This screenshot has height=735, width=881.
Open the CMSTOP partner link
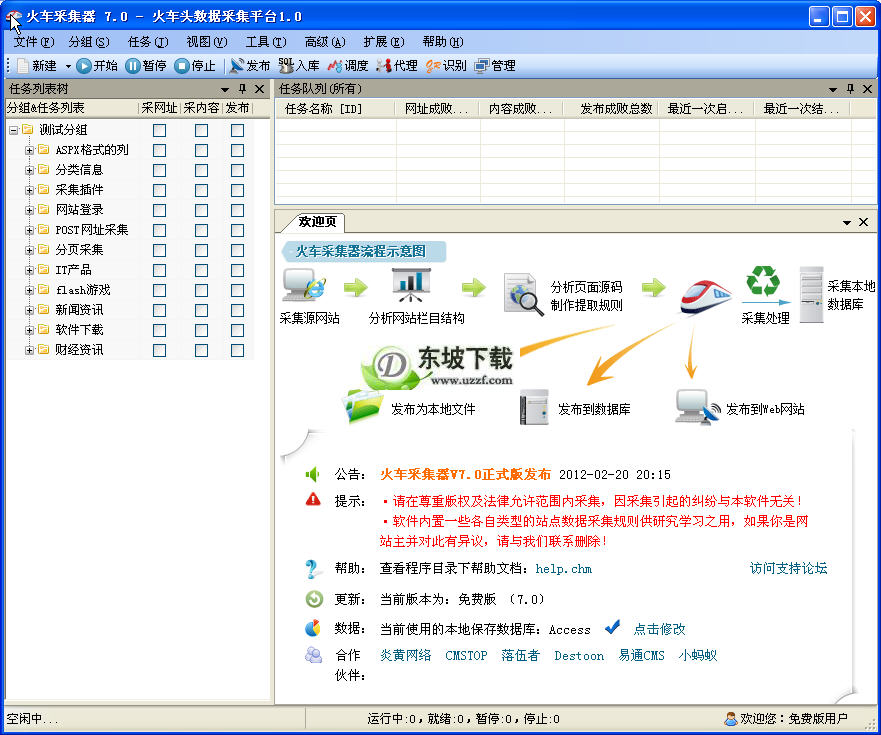(x=466, y=656)
